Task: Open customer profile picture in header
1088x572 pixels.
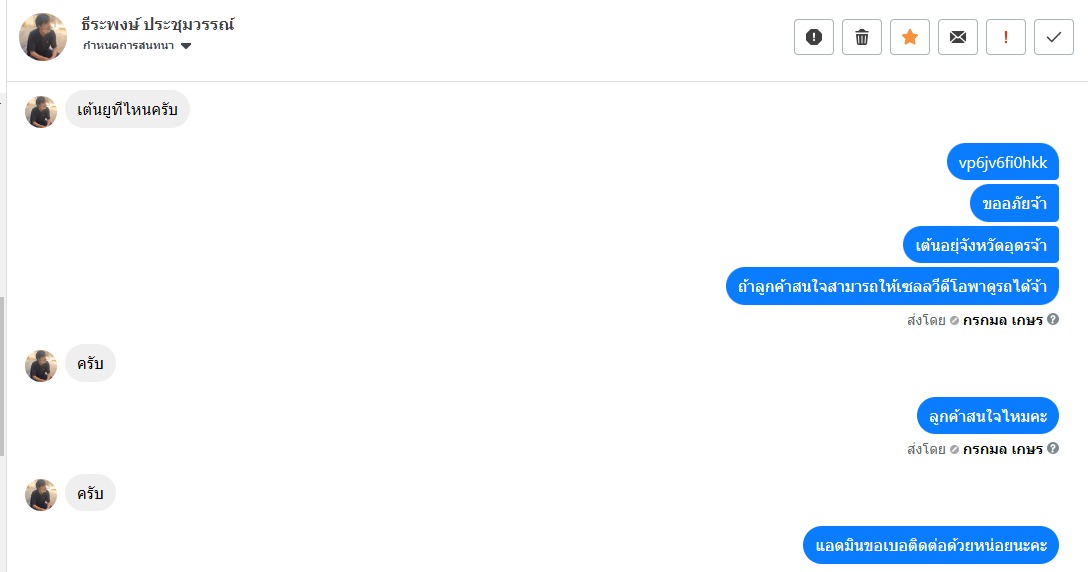Action: [43, 37]
